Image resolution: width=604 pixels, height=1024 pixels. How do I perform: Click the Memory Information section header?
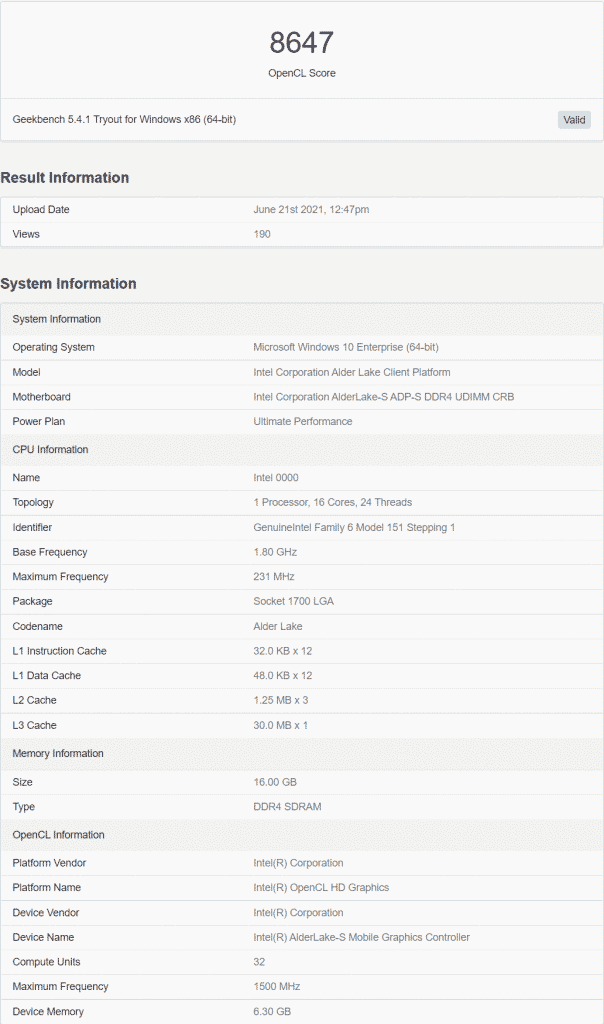[302, 754]
